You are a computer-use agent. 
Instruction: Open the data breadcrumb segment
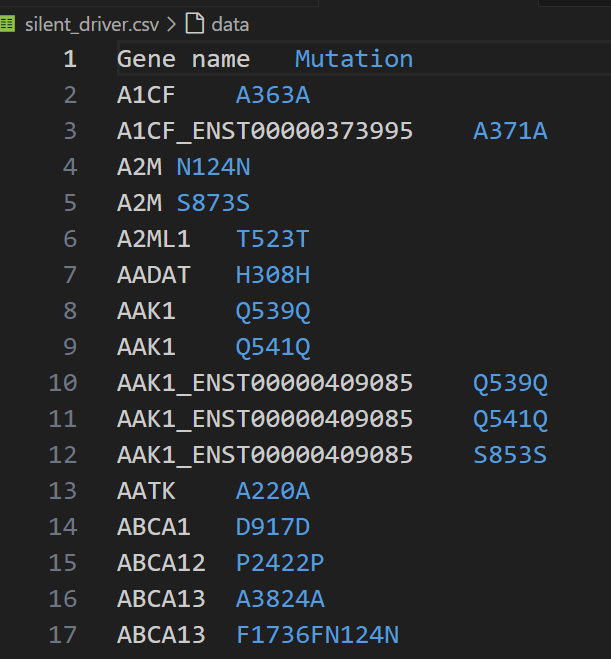[230, 25]
